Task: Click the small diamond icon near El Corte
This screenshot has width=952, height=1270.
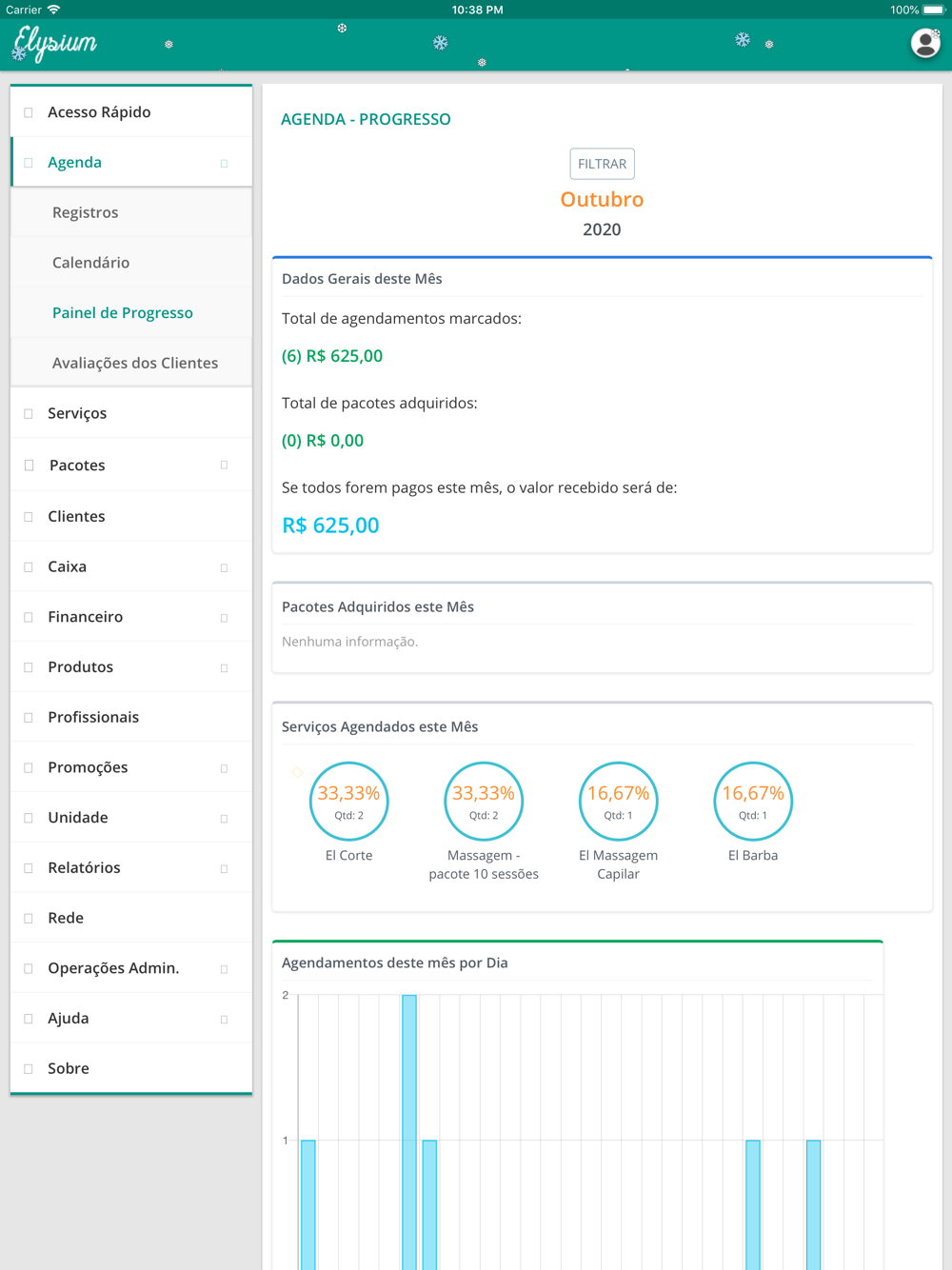Action: tap(297, 772)
